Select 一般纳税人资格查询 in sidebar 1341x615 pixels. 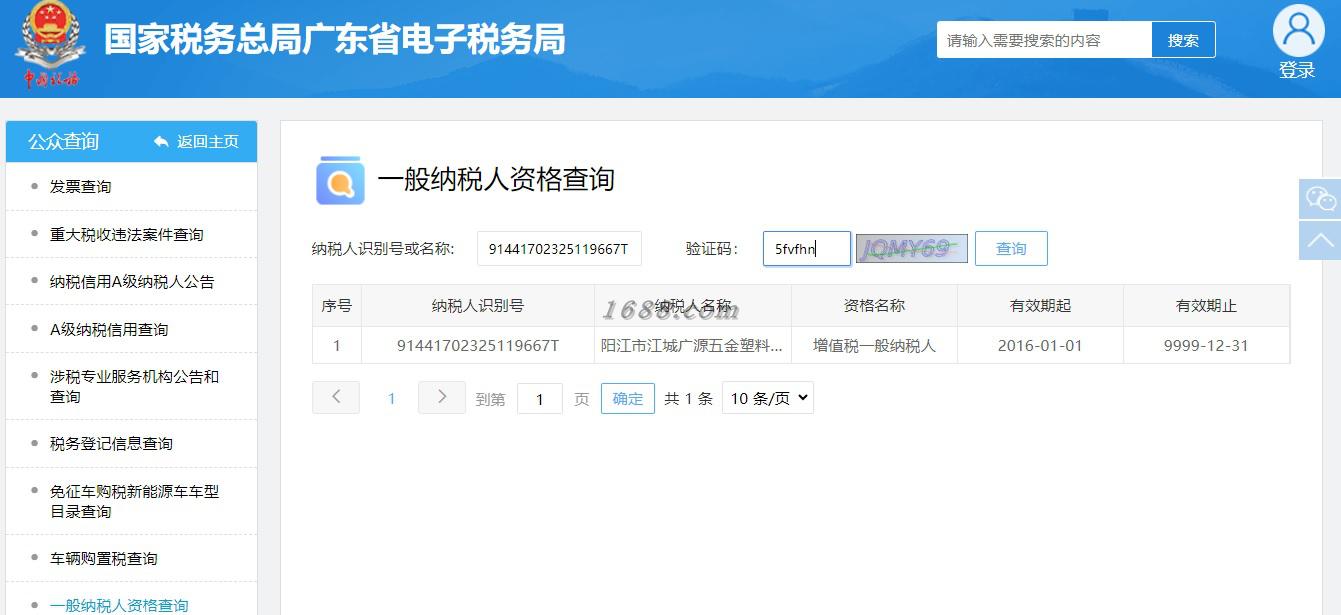119,605
